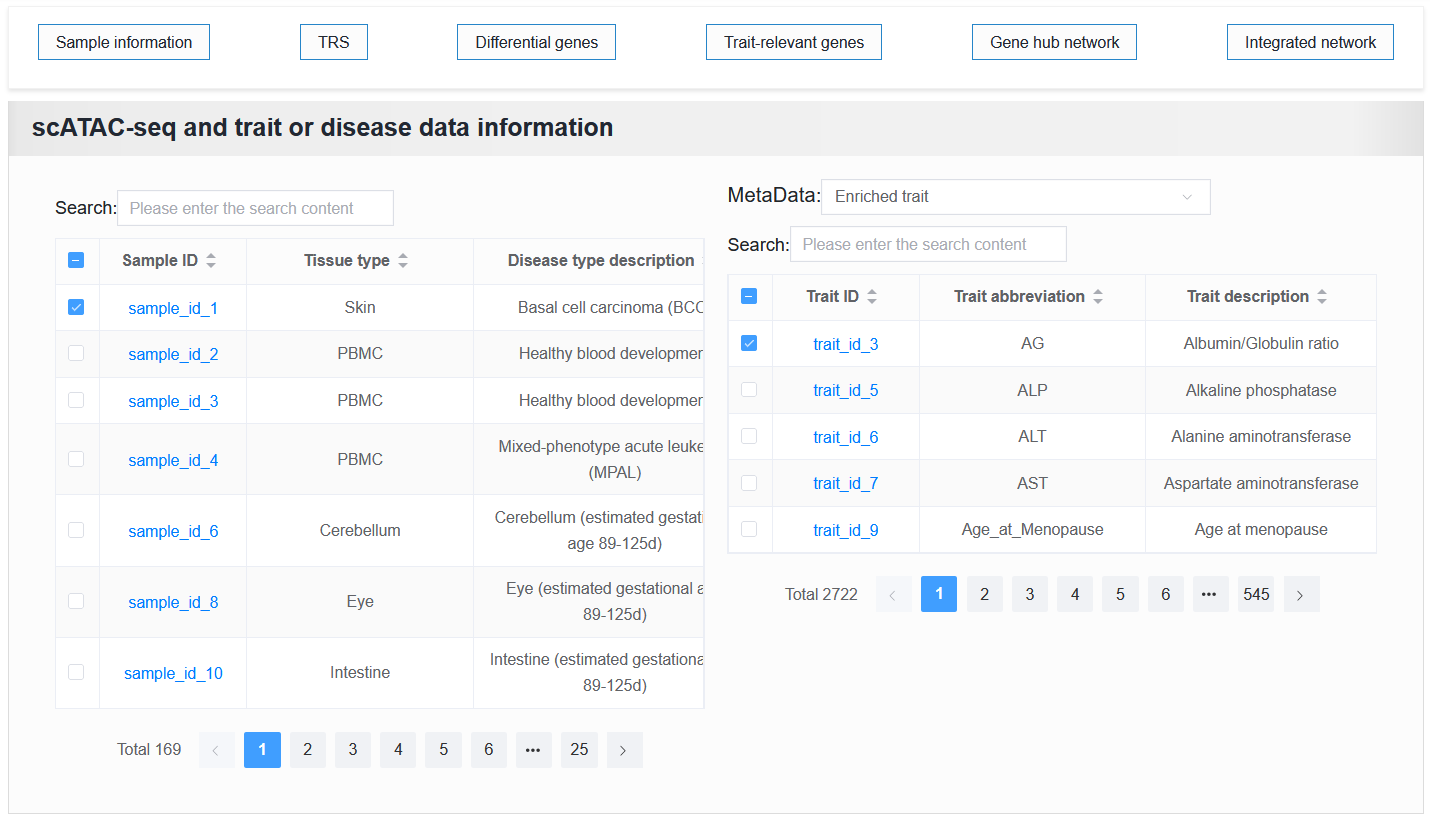This screenshot has height=822, width=1430.
Task: Uncheck the sample_id_1 row checkbox
Action: 76,307
